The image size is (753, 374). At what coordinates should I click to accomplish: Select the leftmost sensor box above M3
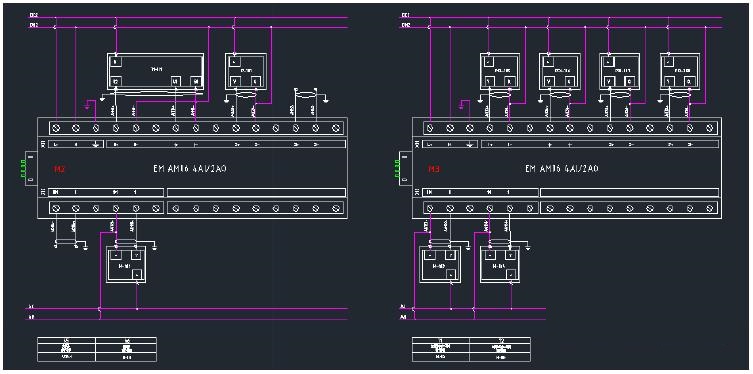[500, 71]
